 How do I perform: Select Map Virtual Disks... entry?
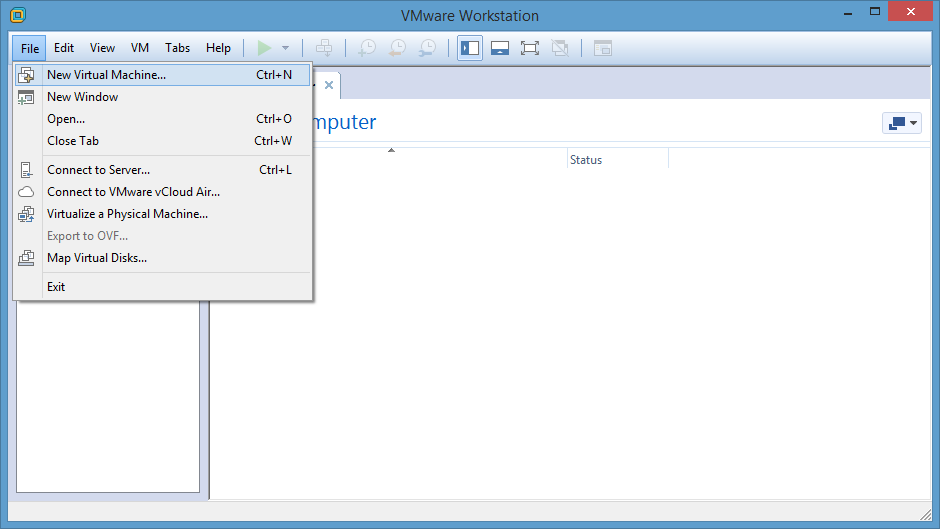(162, 258)
